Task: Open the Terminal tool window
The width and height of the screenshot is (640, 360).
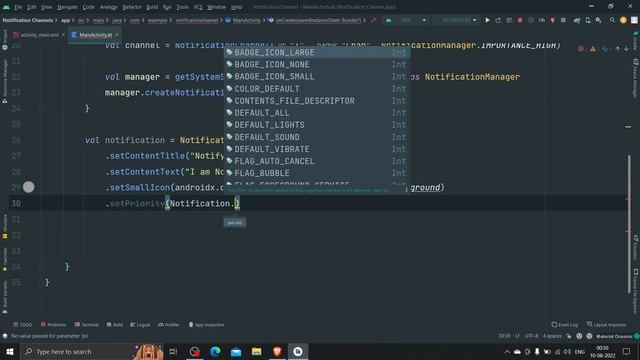Action: 87,325
